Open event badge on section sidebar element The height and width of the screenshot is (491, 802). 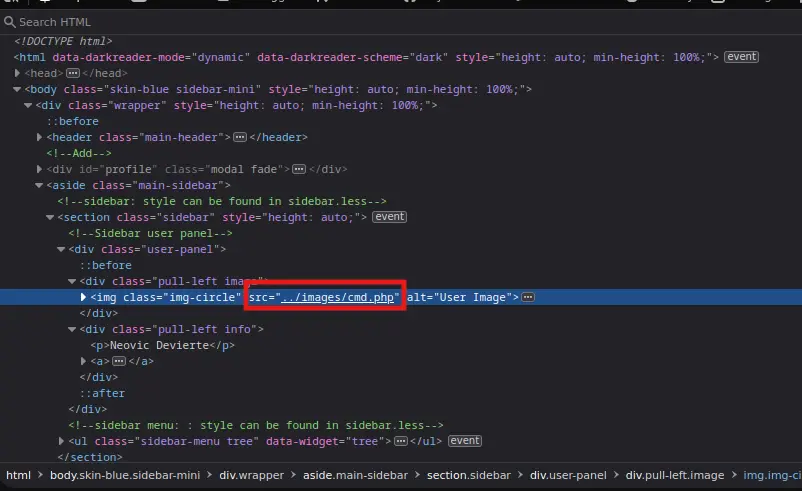click(x=389, y=217)
